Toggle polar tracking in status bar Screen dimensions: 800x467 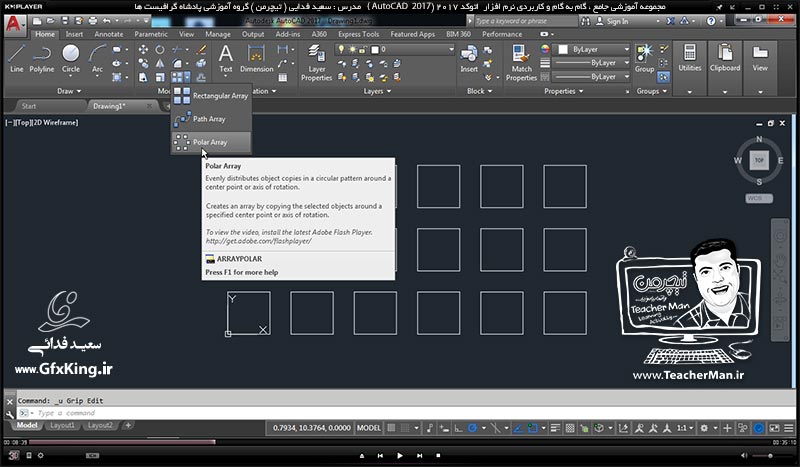pos(472,428)
